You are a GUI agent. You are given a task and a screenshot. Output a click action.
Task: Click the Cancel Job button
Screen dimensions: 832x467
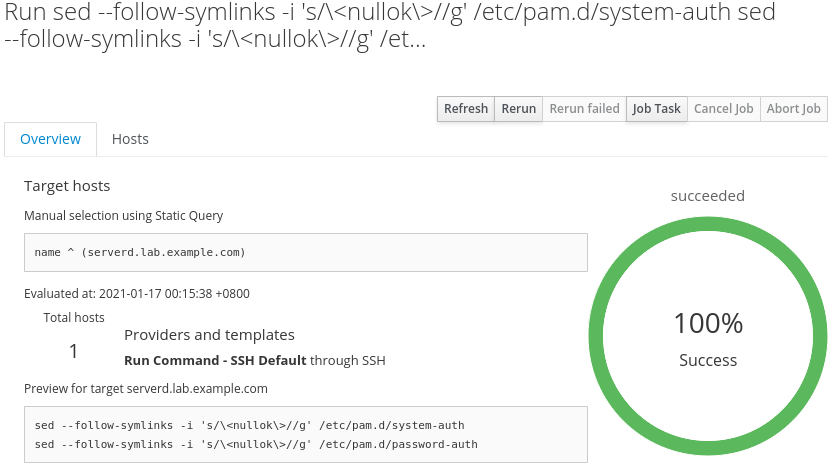[x=723, y=109]
